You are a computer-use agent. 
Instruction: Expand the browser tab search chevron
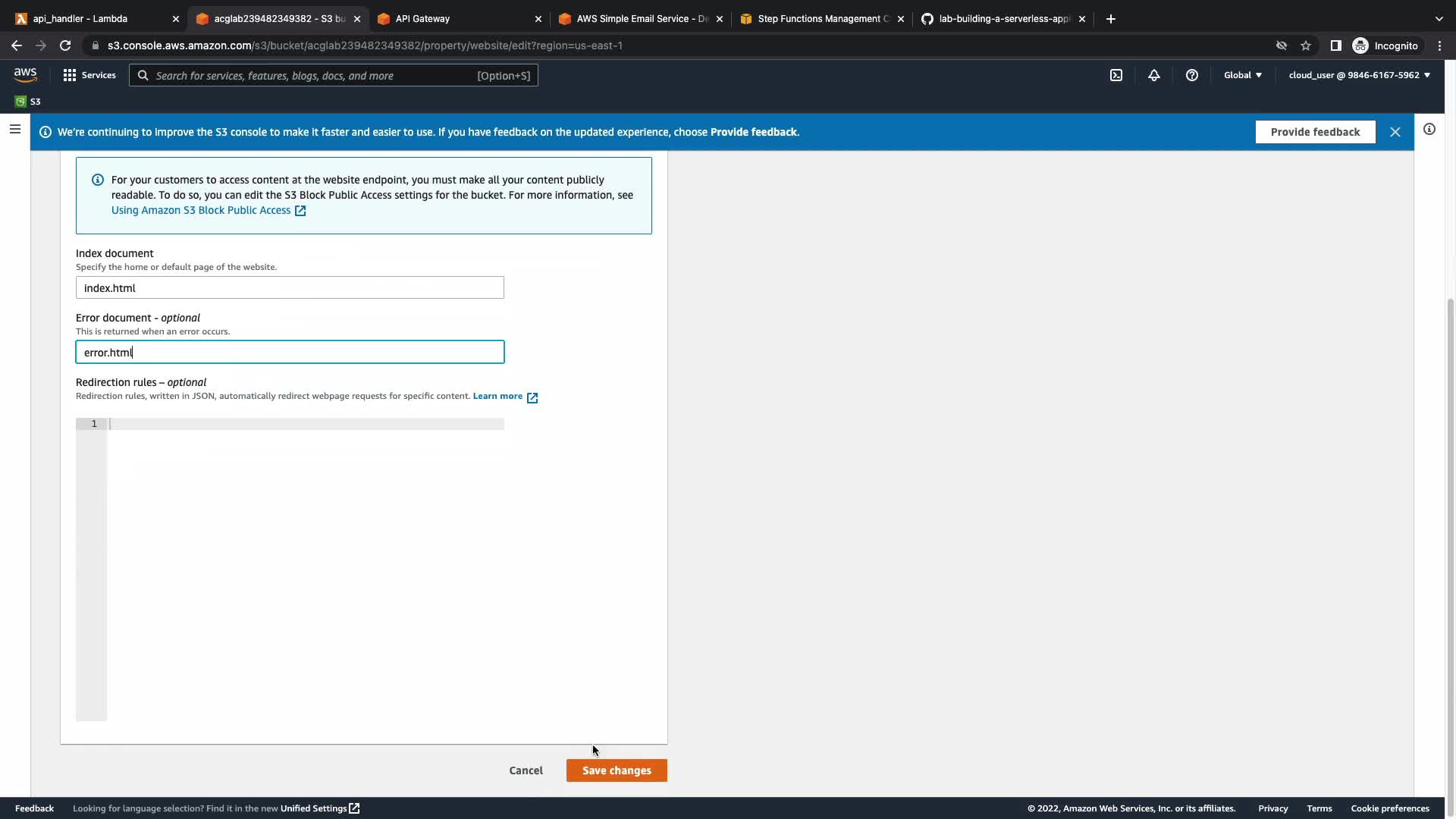(1439, 19)
